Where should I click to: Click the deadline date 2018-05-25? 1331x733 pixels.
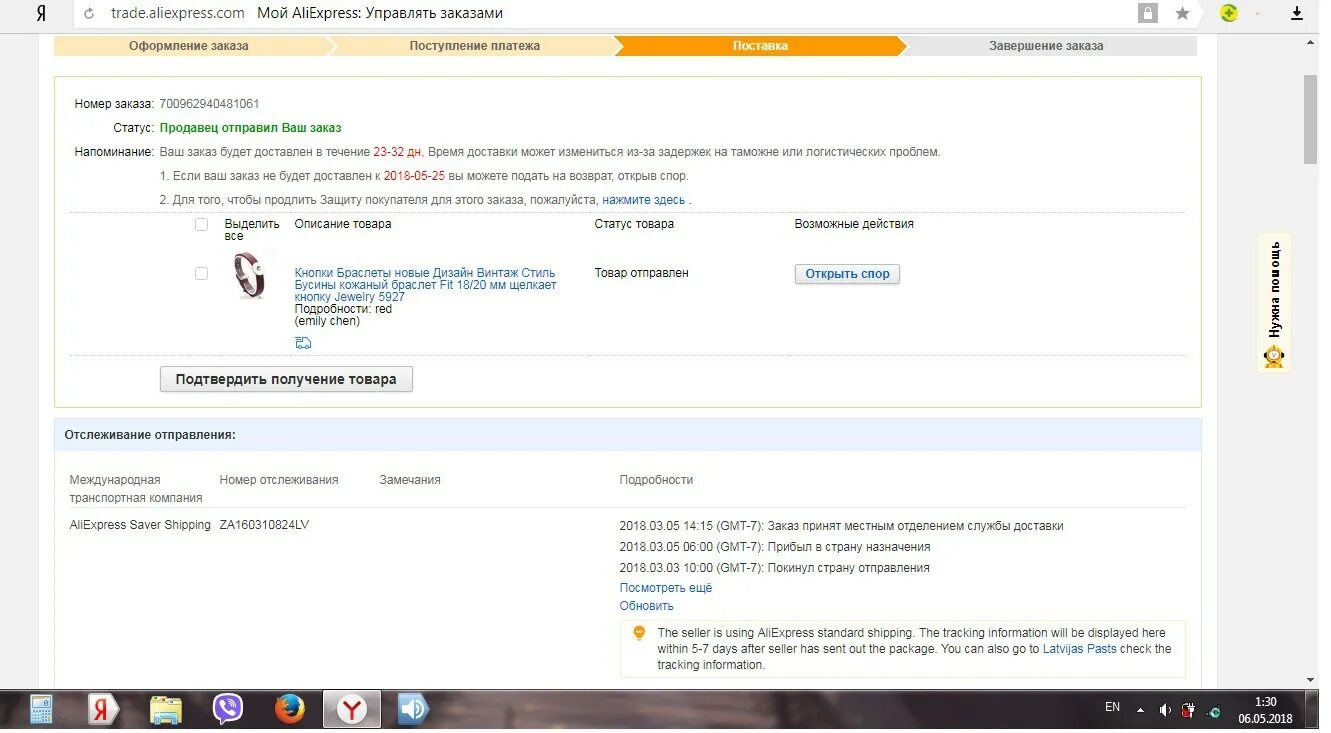pyautogui.click(x=414, y=176)
